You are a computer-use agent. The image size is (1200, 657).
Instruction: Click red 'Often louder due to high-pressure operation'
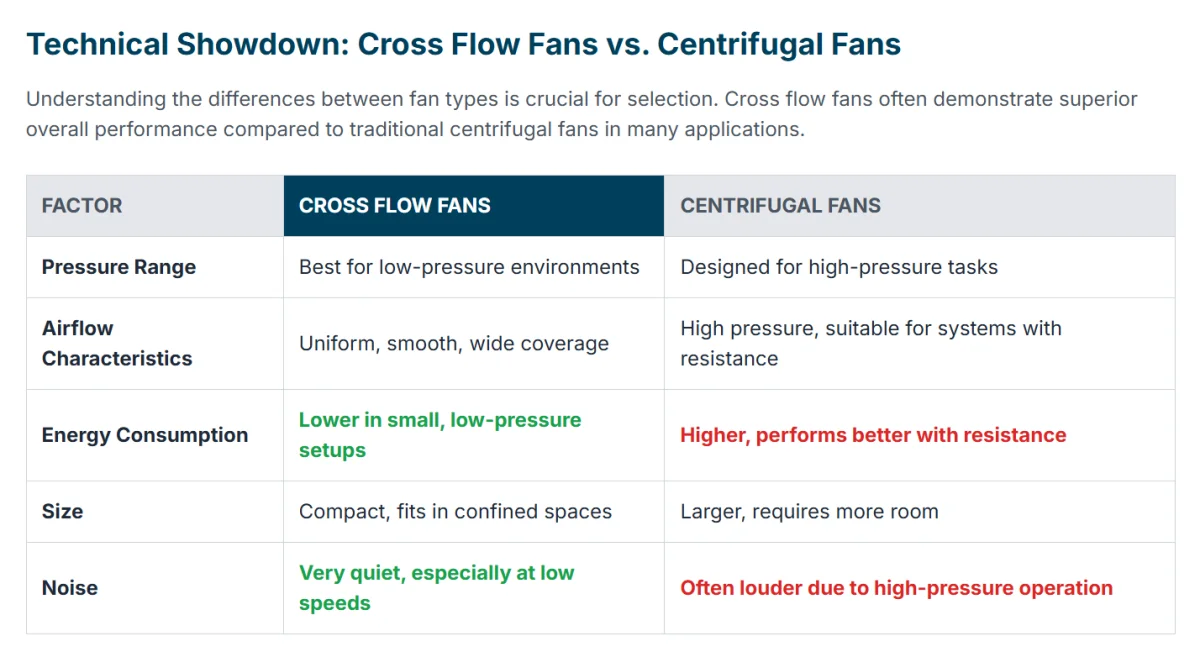(896, 588)
